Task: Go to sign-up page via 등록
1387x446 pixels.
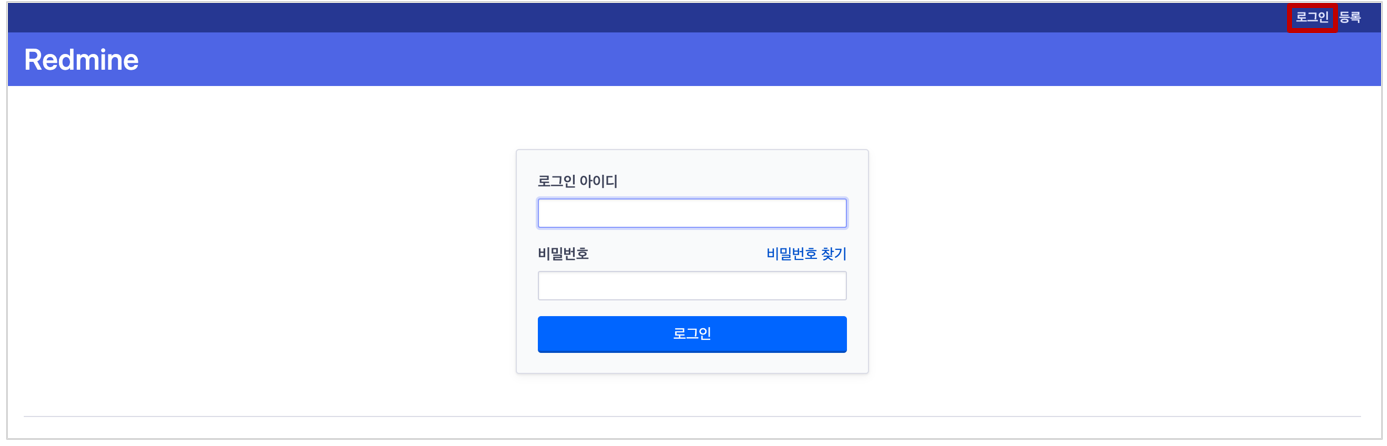Action: tap(1350, 17)
